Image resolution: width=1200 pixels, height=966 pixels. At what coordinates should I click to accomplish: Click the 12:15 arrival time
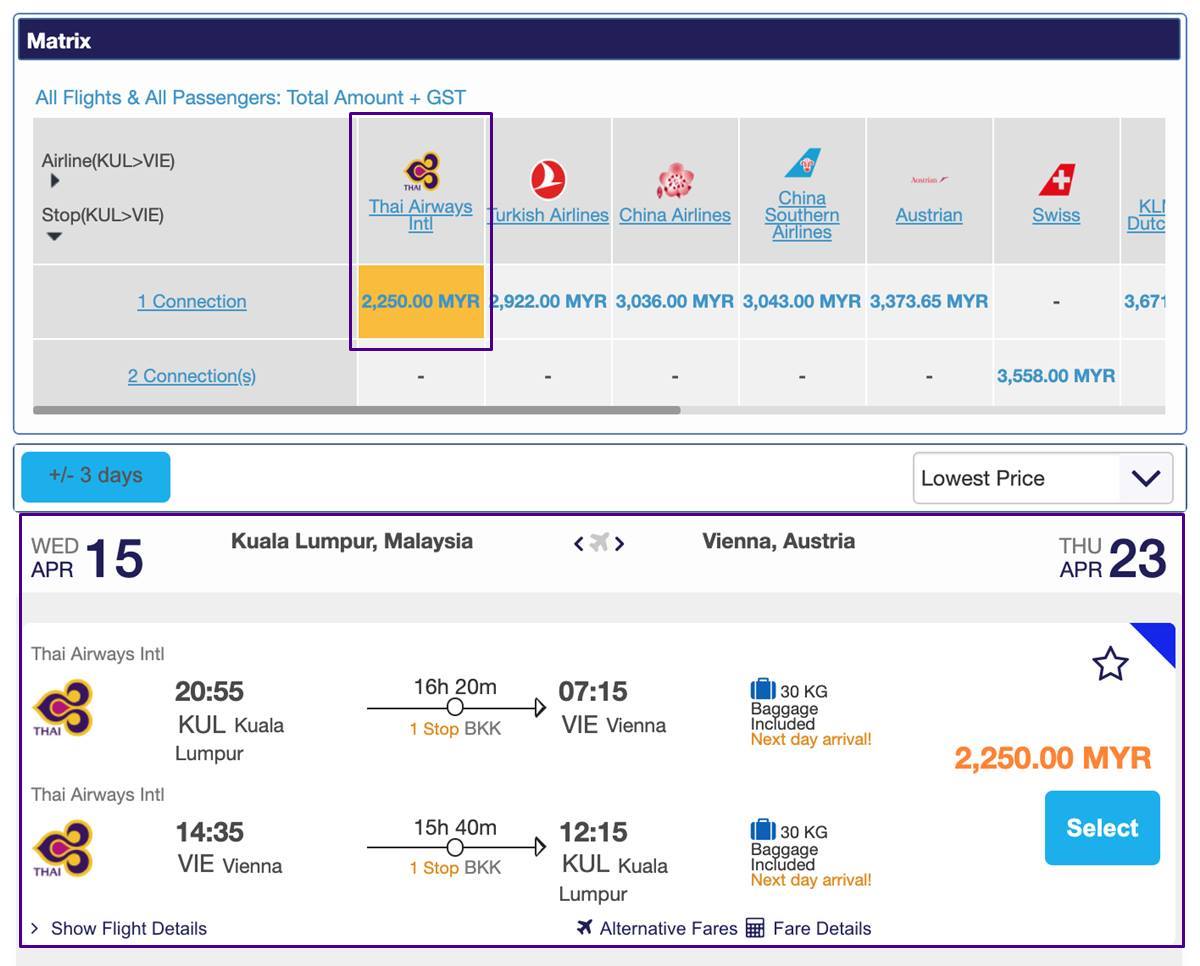tap(593, 832)
